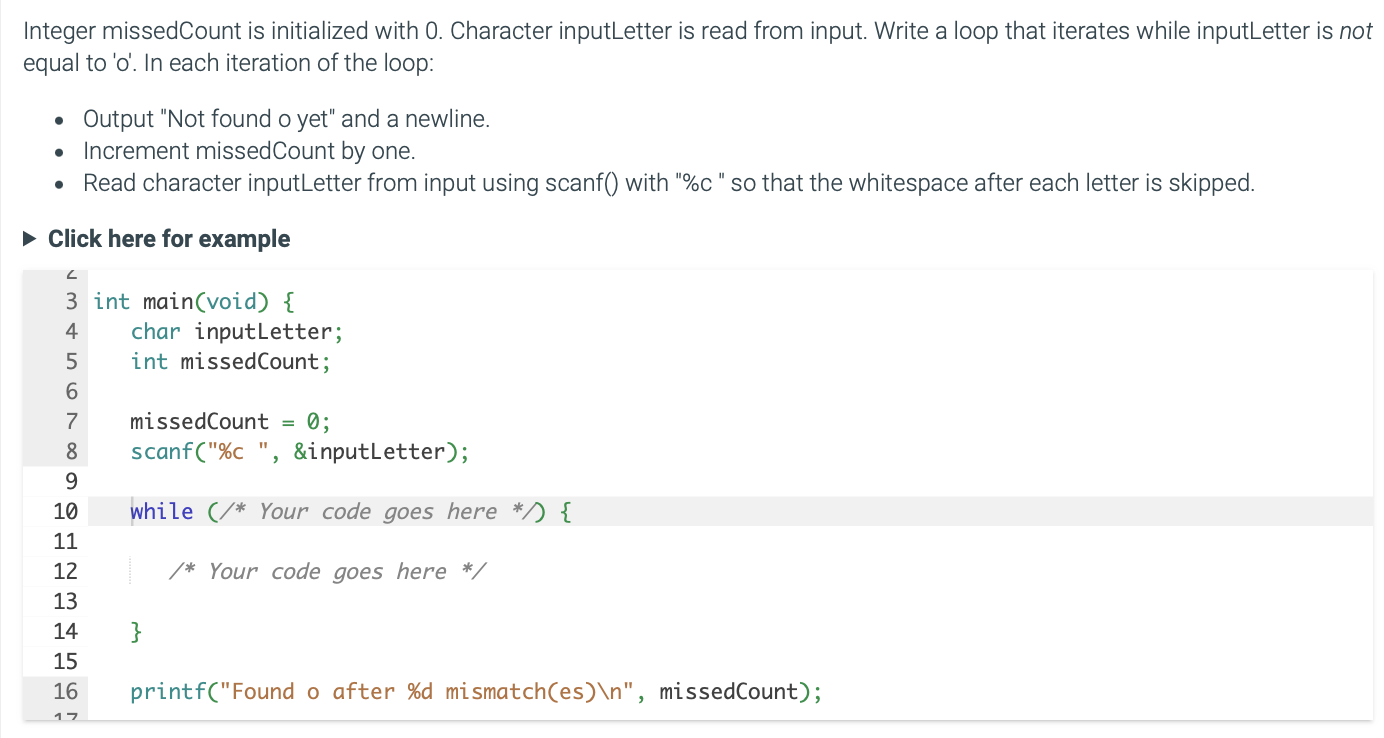
Task: Expand the 'Click here for example' section
Action: 168,238
